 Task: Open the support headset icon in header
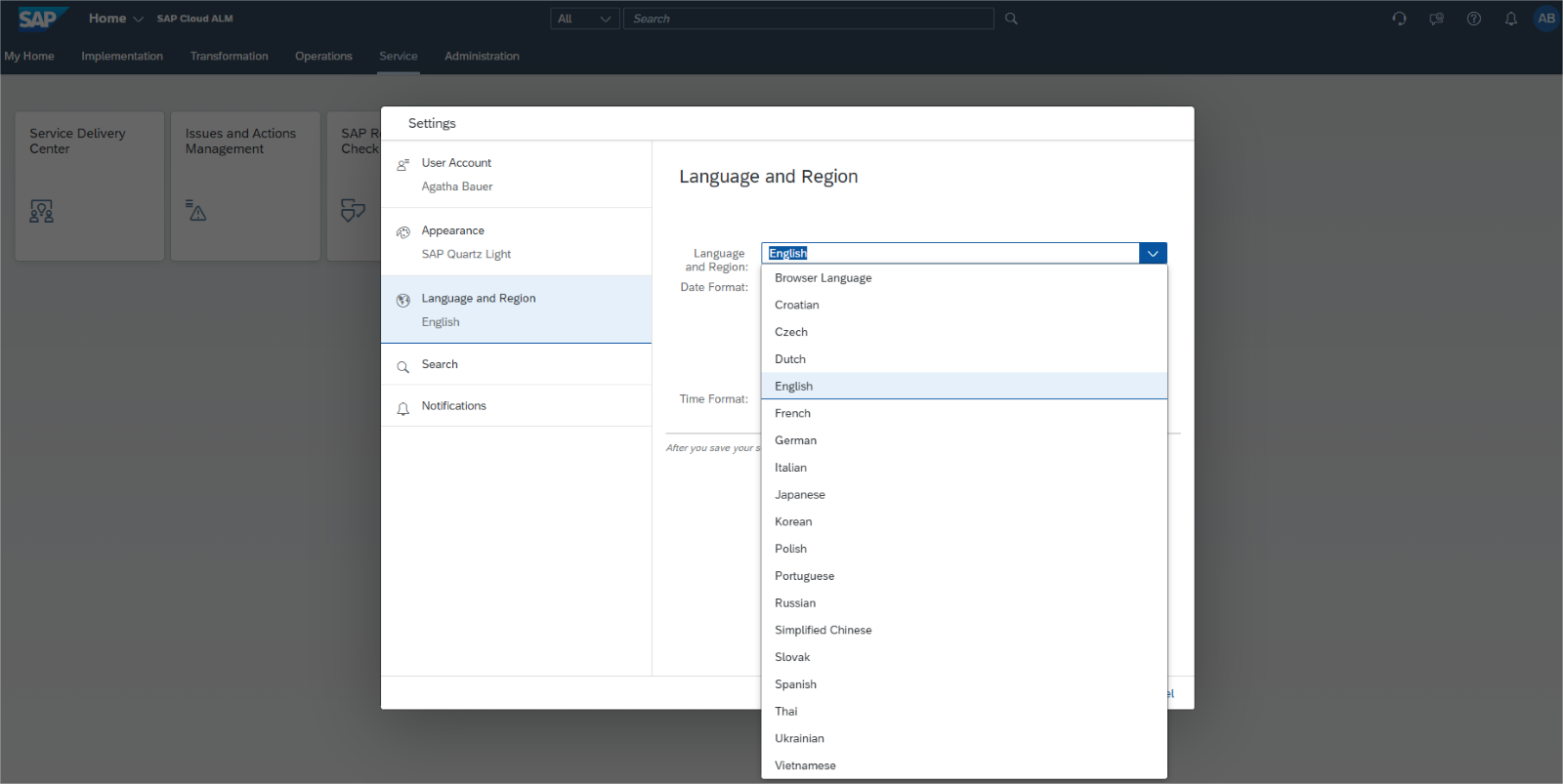(1399, 19)
